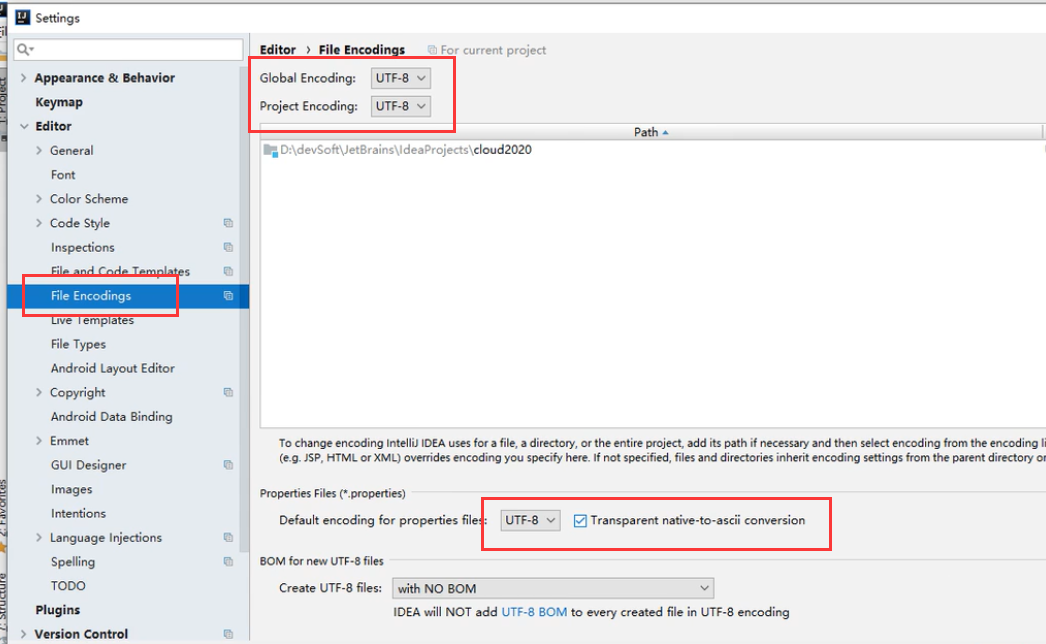Select Plugins in settings tree
Viewport: 1046px width, 644px height.
[x=57, y=610]
